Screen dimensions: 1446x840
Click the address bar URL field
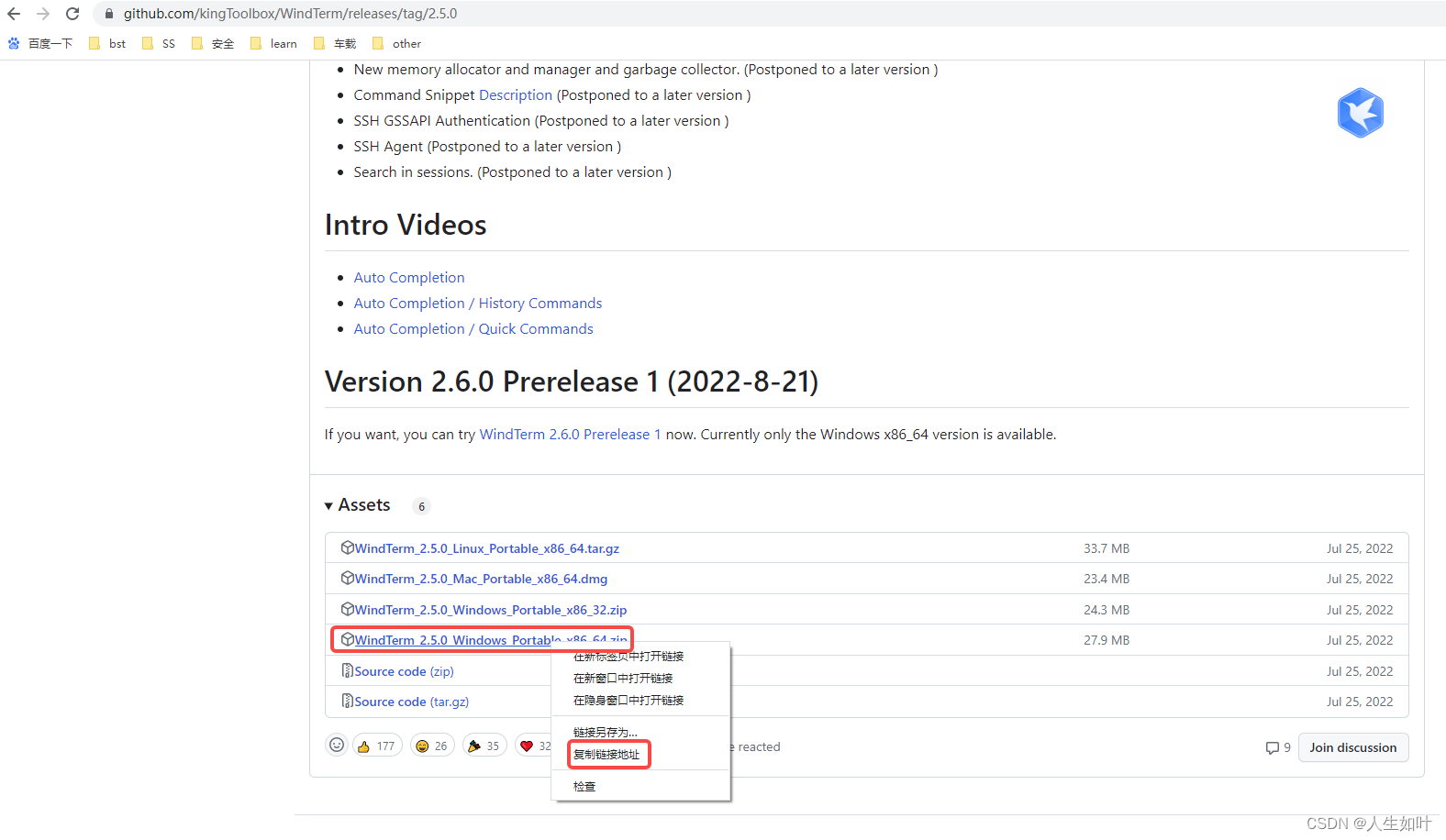[290, 14]
